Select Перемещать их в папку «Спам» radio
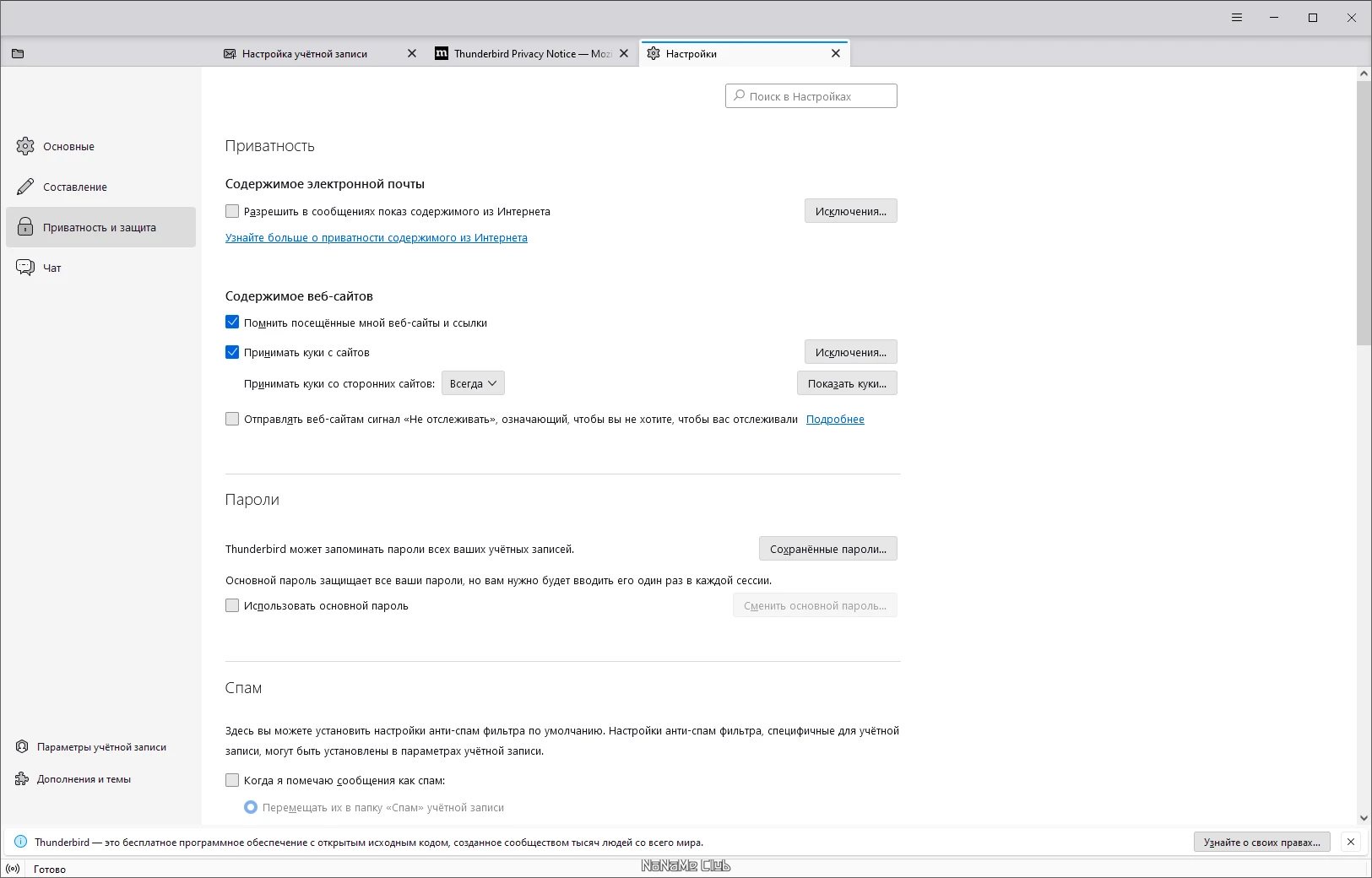Image resolution: width=1372 pixels, height=878 pixels. pyautogui.click(x=251, y=807)
